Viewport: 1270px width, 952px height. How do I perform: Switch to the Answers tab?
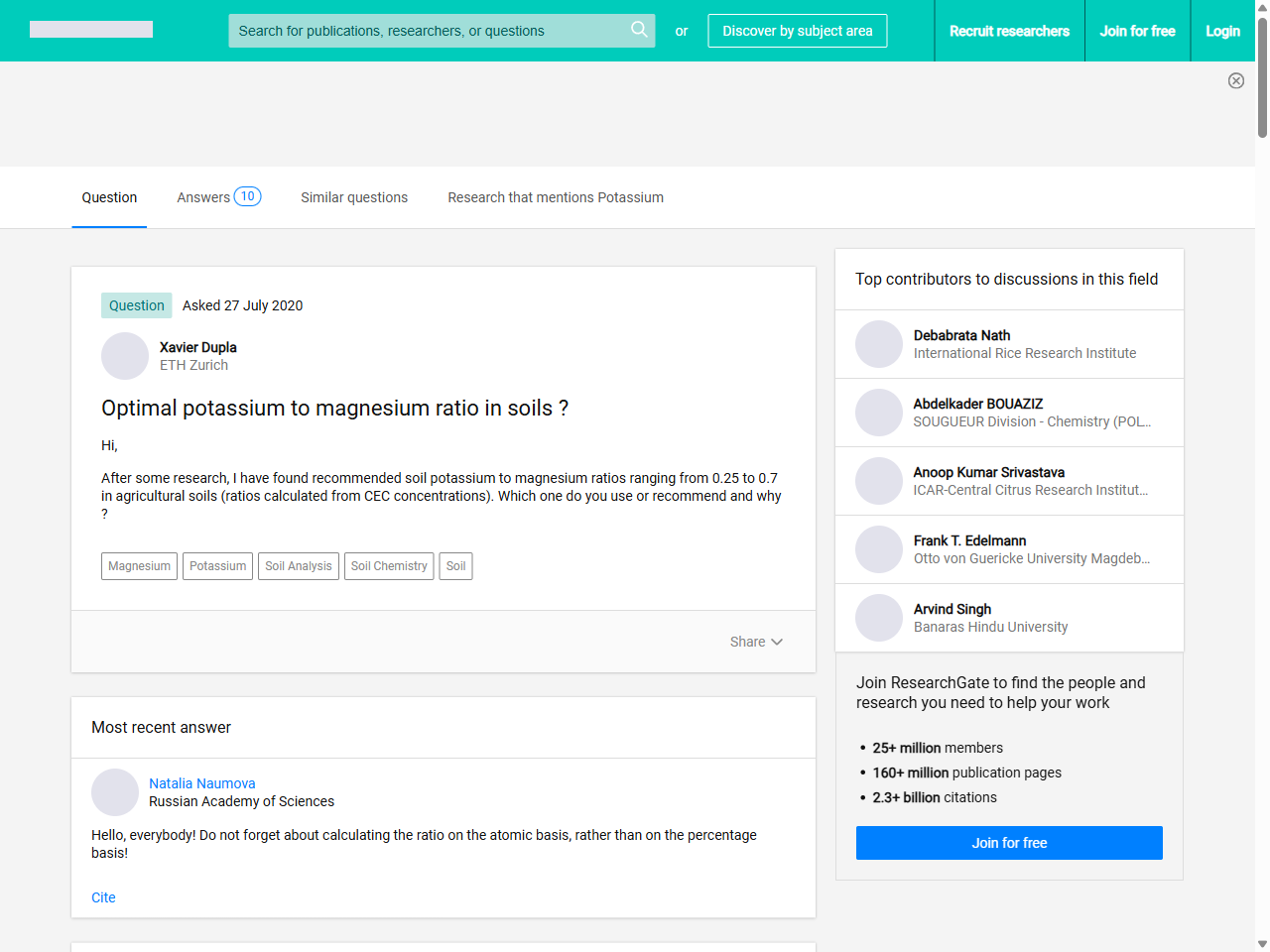pos(218,197)
